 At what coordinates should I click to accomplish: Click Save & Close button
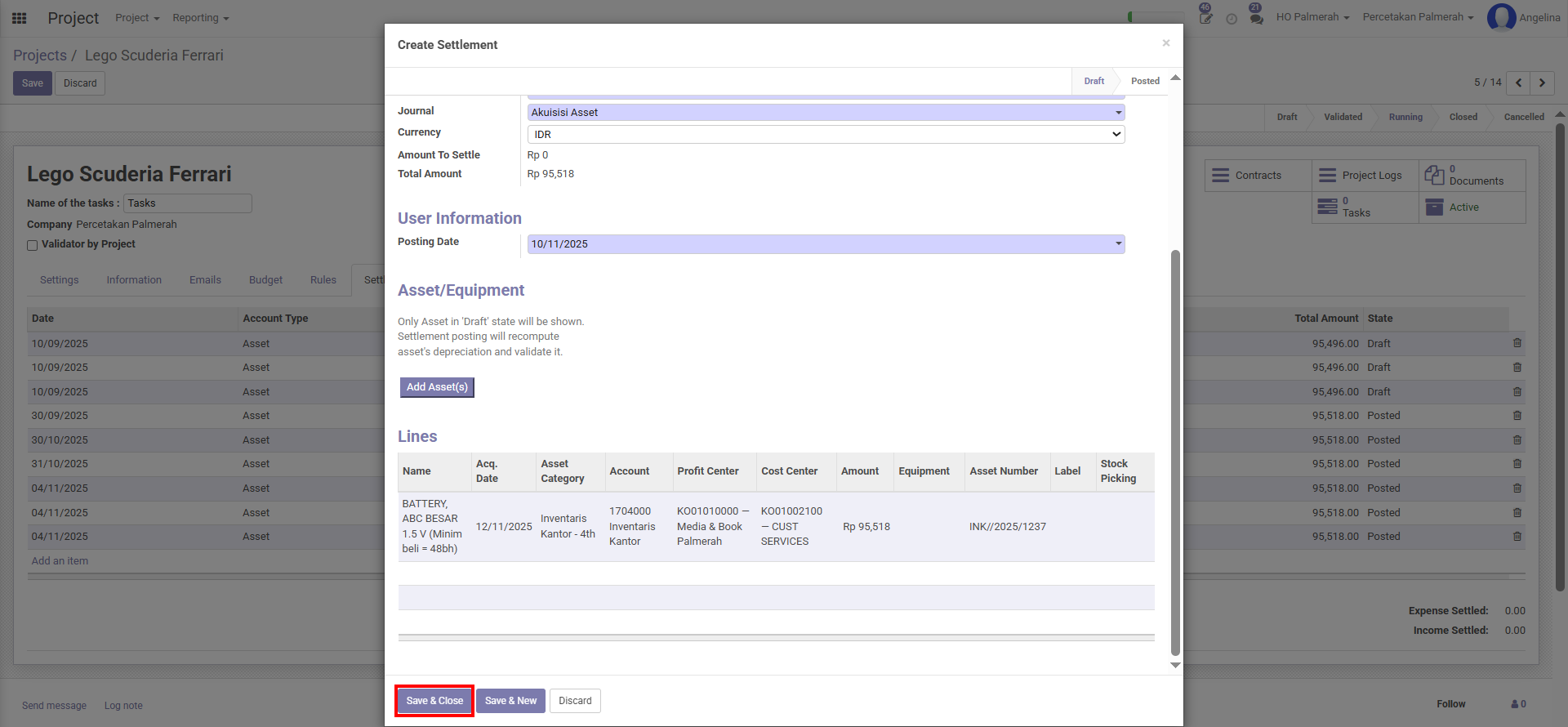434,701
